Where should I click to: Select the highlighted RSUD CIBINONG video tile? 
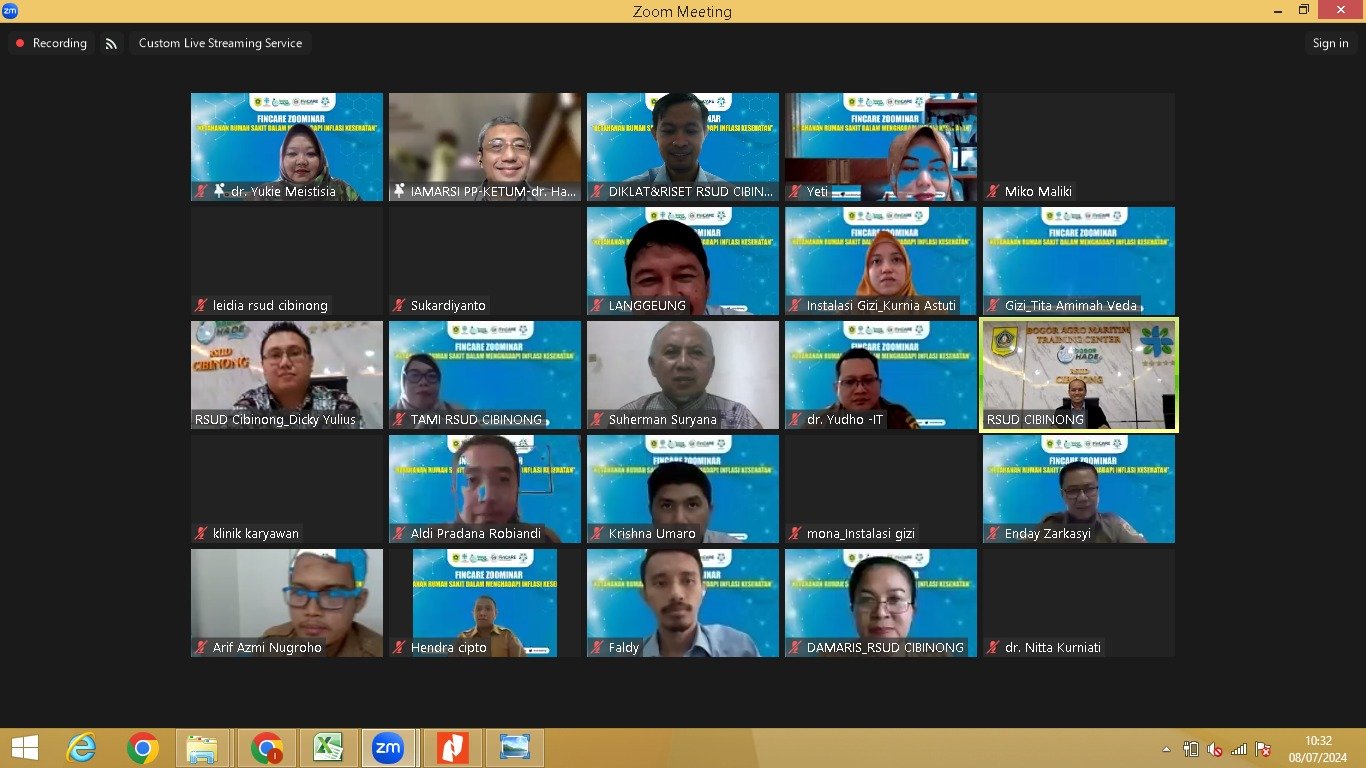tap(1078, 374)
